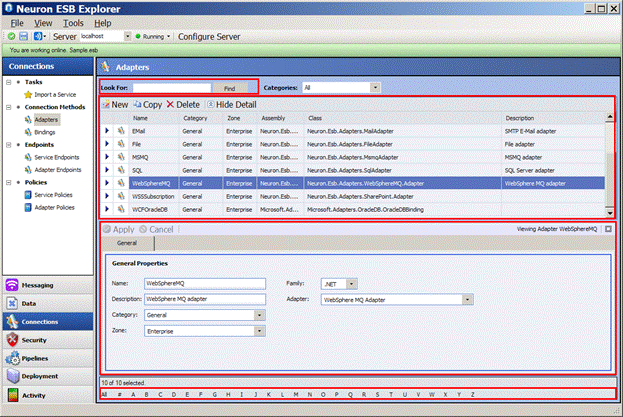Open the Deployment section in the sidebar
Viewport: 623px width, 417px height.
tap(48, 376)
